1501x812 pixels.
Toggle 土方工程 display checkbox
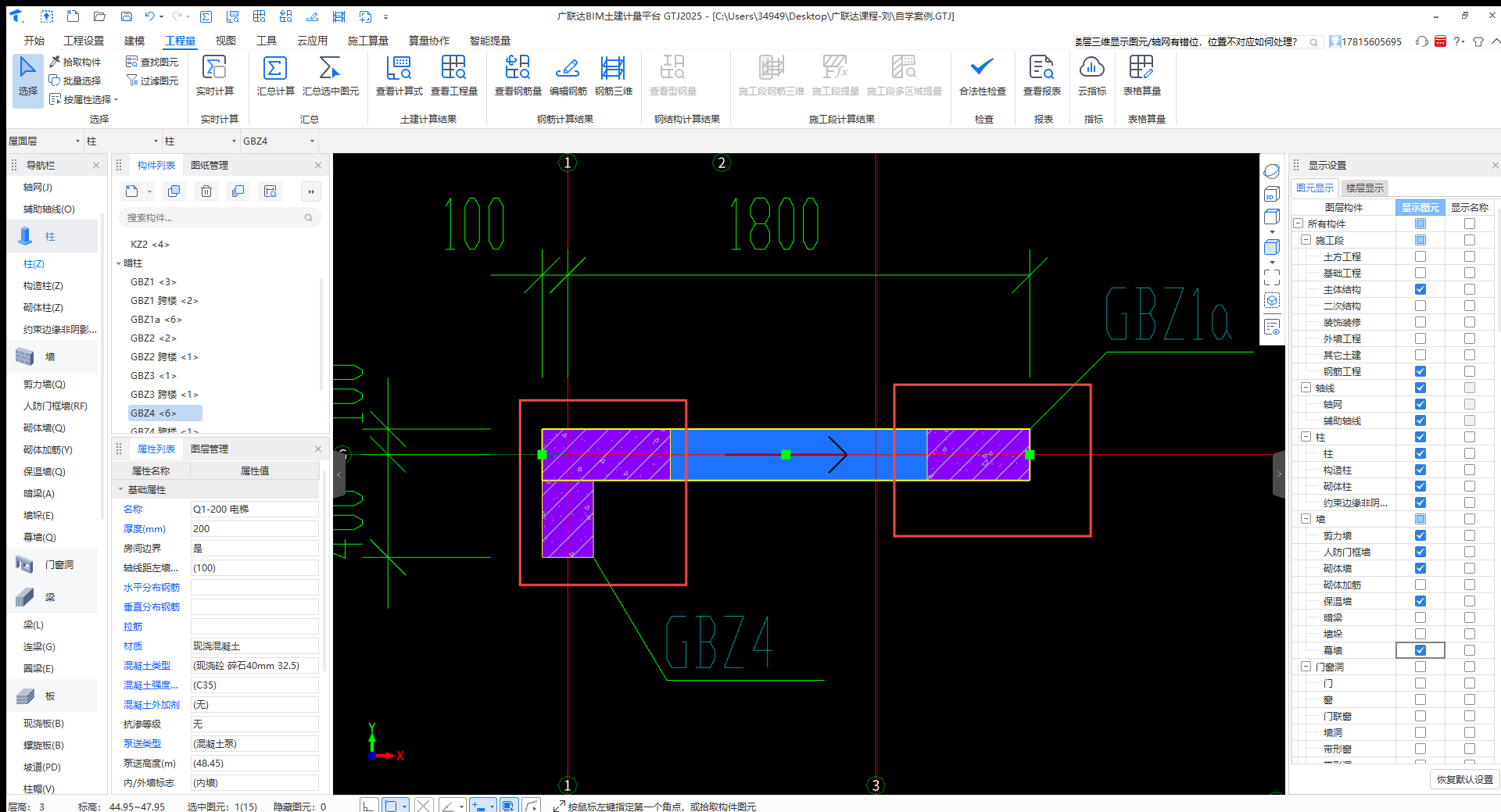pos(1420,256)
